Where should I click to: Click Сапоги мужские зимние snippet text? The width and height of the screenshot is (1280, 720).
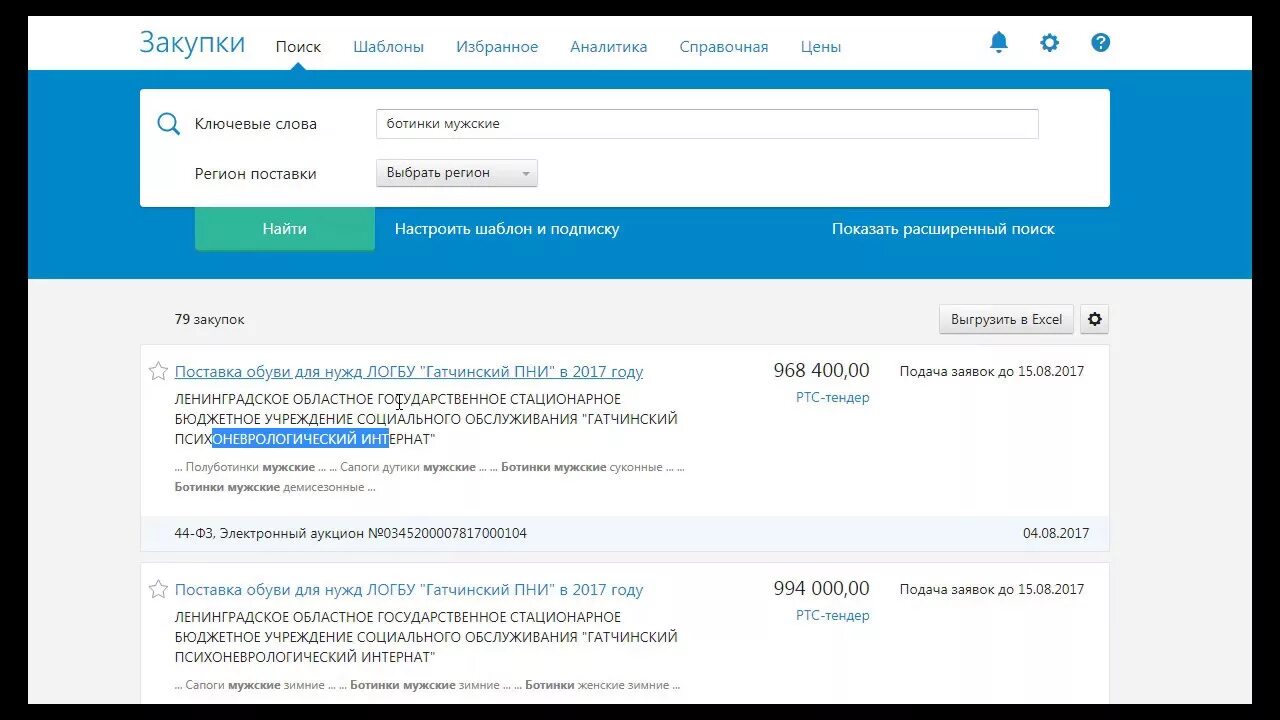coord(255,686)
